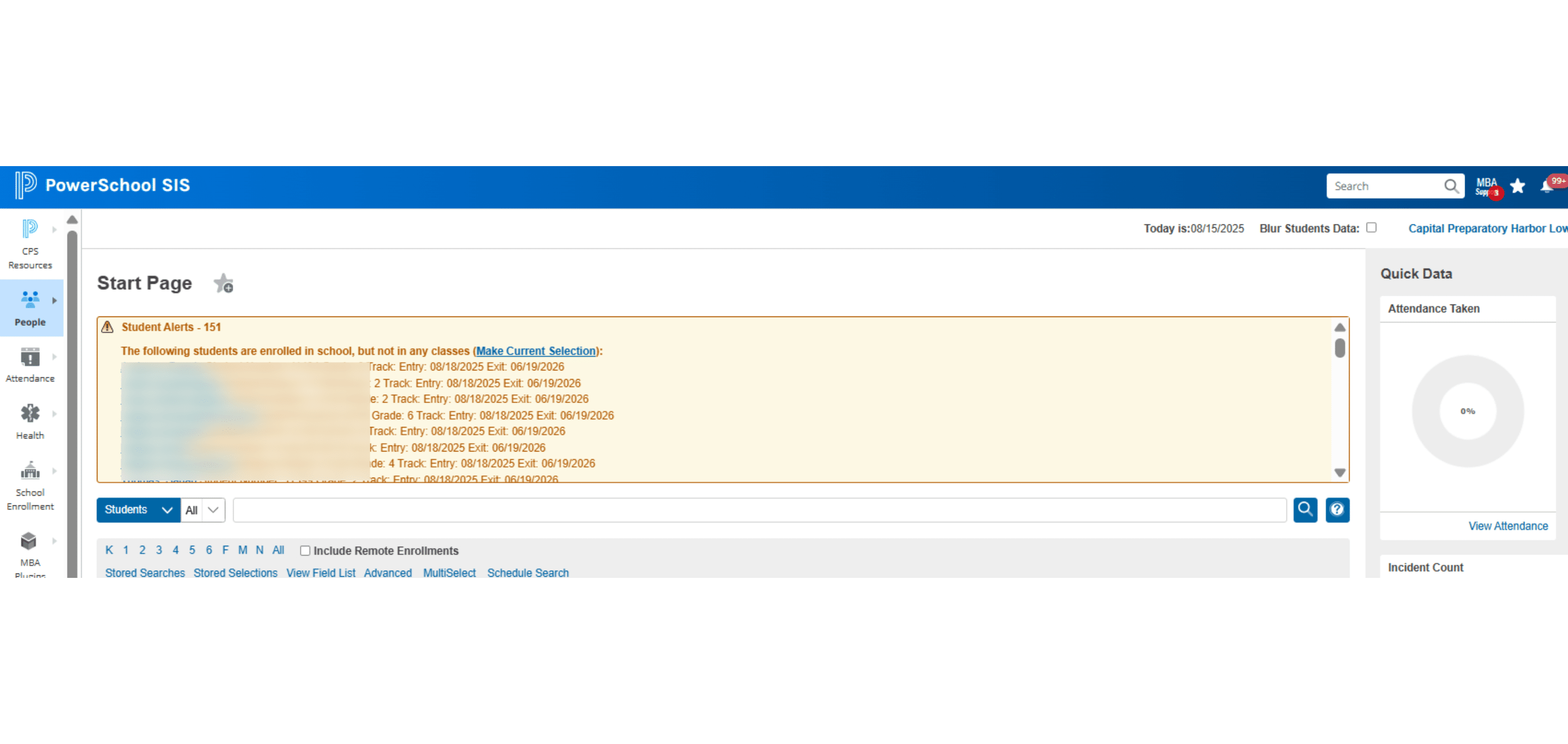The height and width of the screenshot is (744, 1568).
Task: Click into the header Search field
Action: click(x=1385, y=186)
